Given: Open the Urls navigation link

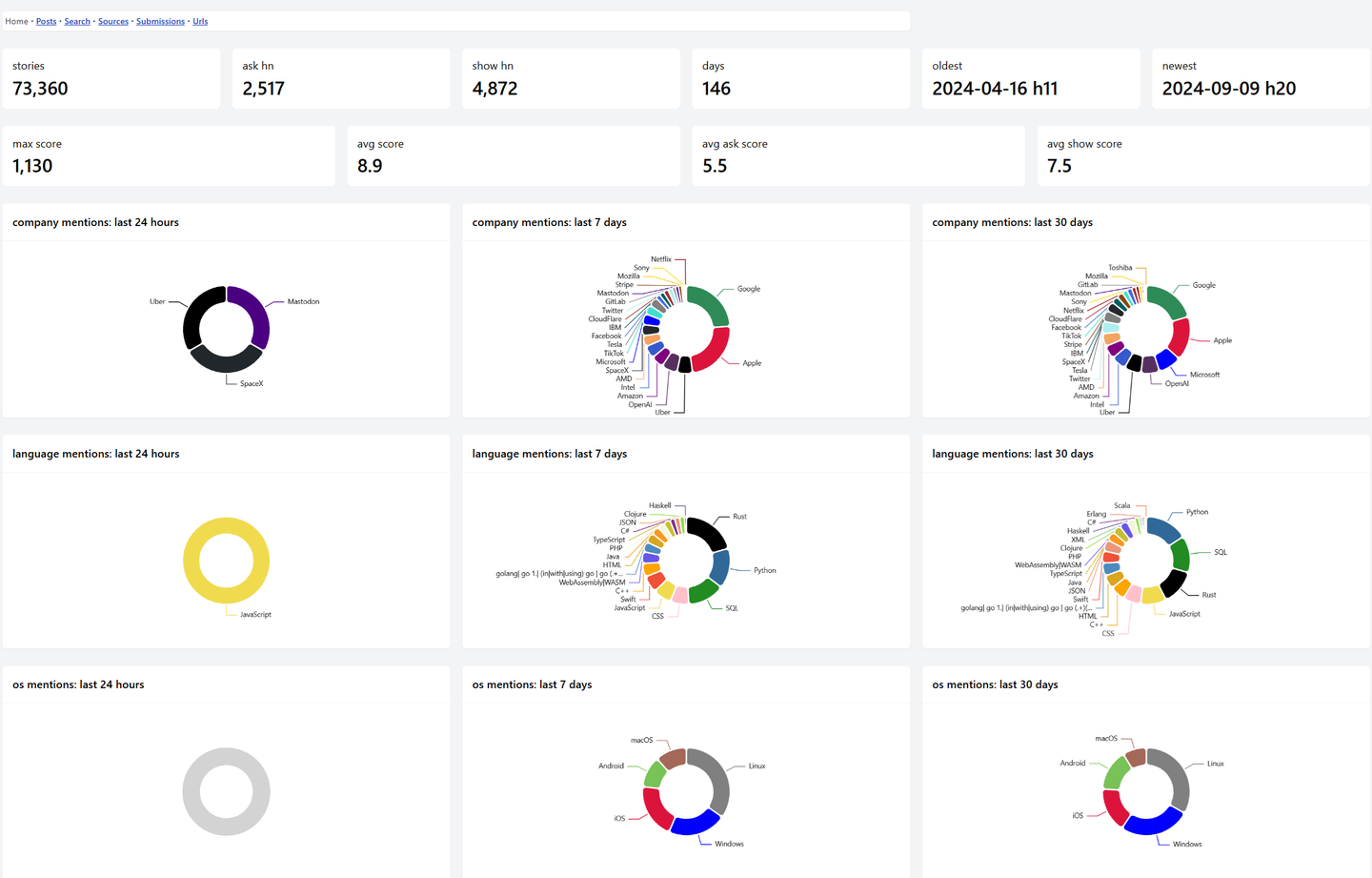Looking at the screenshot, I should [200, 21].
